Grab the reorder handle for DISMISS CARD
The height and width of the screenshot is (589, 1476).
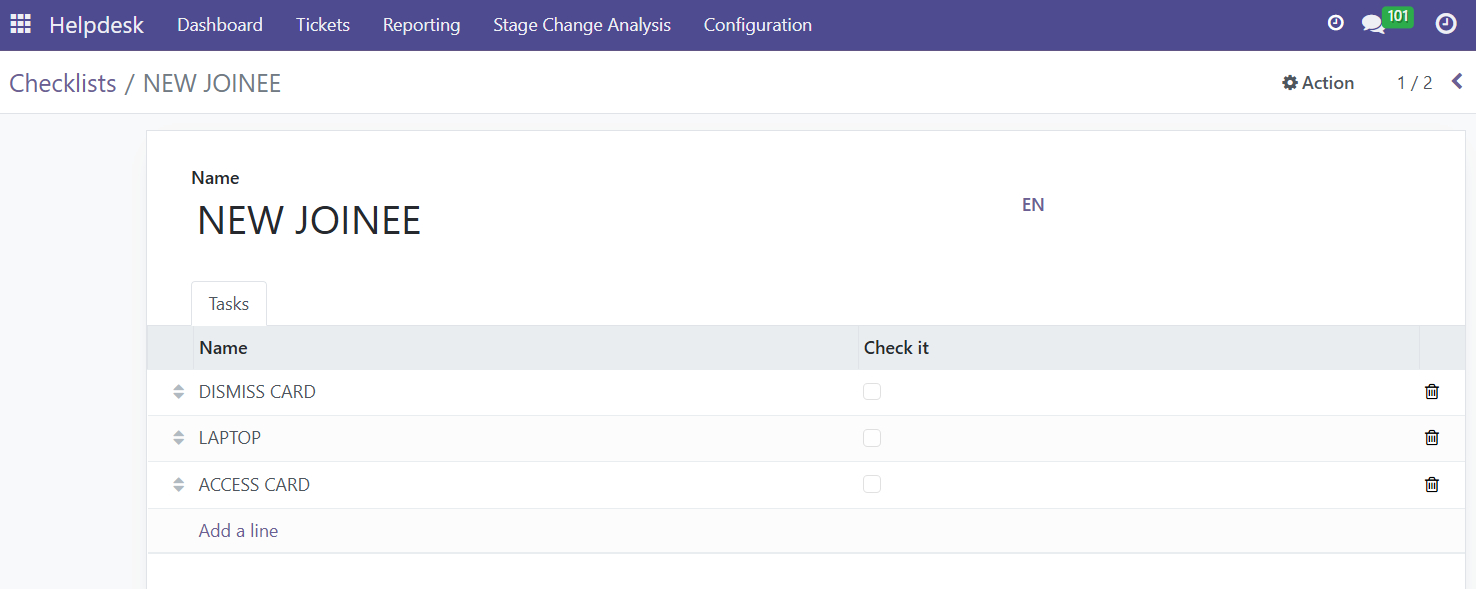[178, 392]
